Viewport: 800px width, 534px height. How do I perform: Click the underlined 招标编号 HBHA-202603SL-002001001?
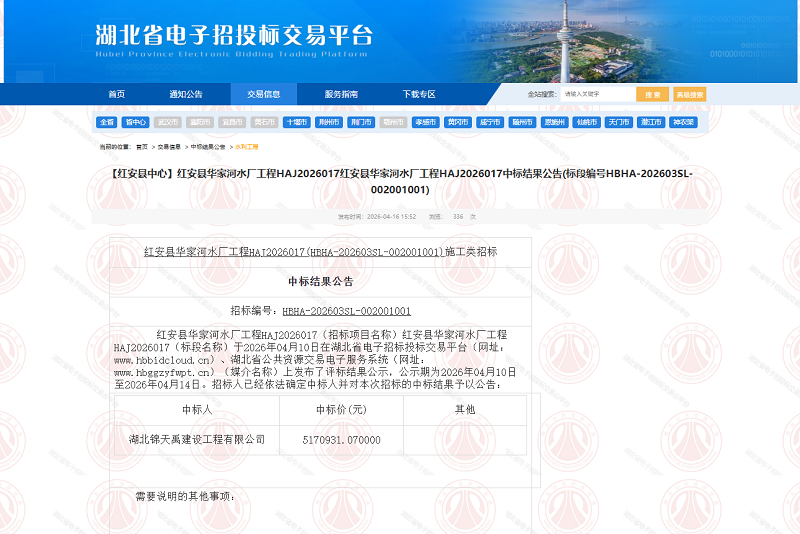346,311
